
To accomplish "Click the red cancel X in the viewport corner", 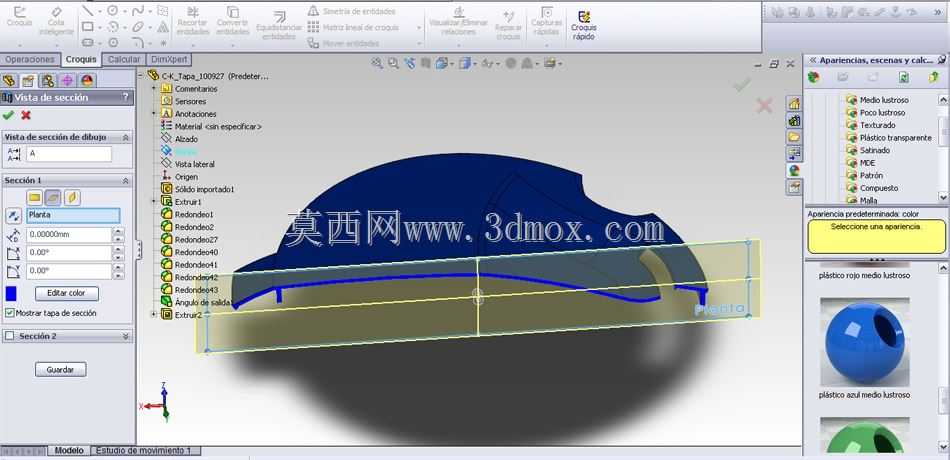I will (765, 106).
